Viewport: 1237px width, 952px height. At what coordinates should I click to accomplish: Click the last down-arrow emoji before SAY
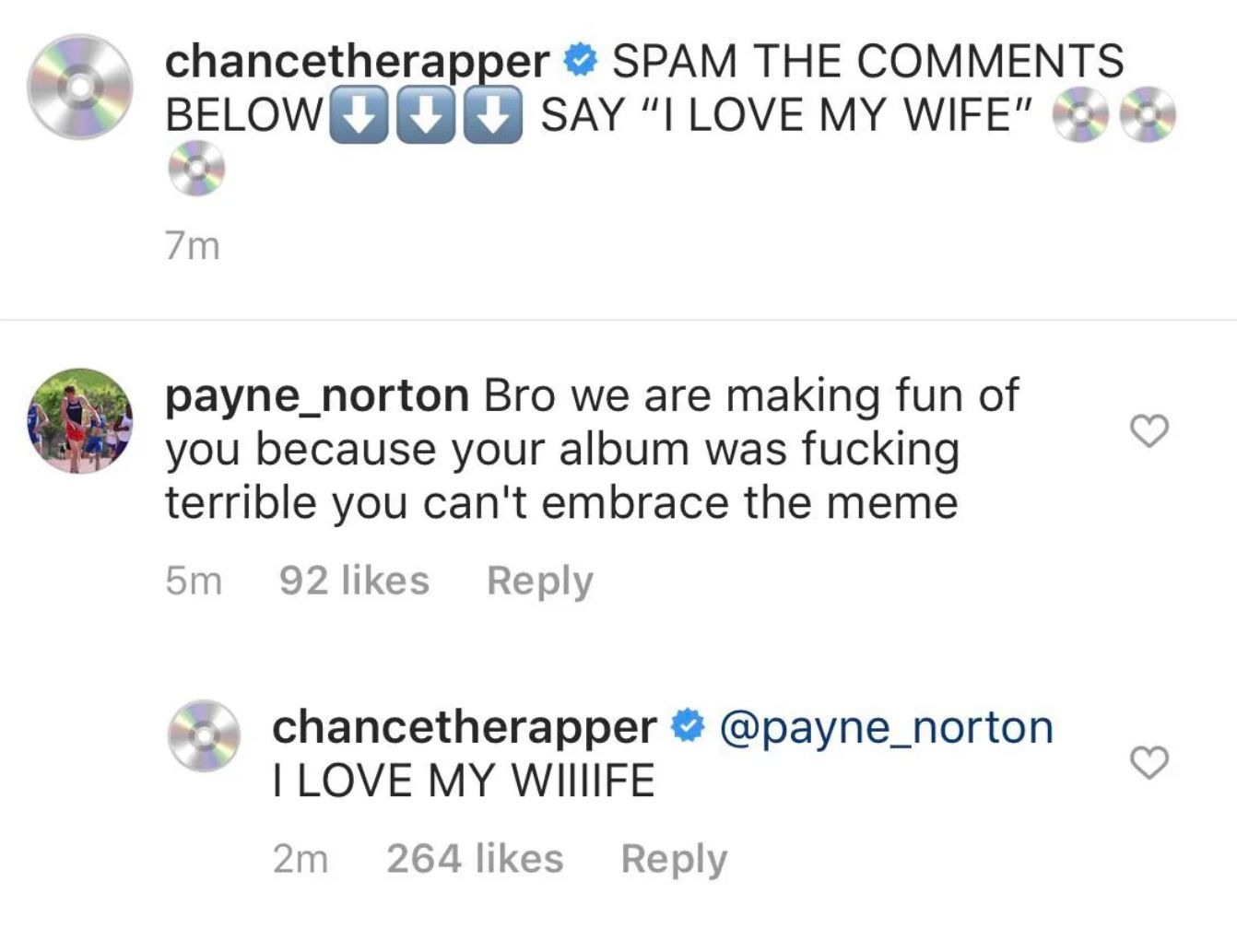(492, 115)
